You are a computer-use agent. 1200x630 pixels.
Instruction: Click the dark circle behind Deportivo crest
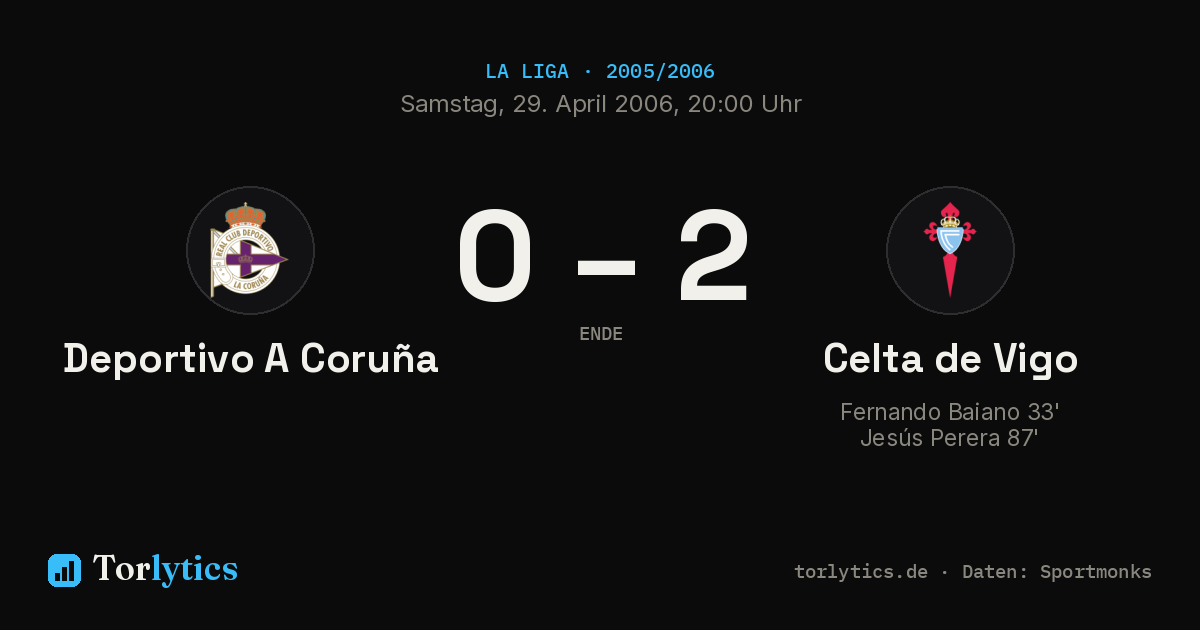250,250
